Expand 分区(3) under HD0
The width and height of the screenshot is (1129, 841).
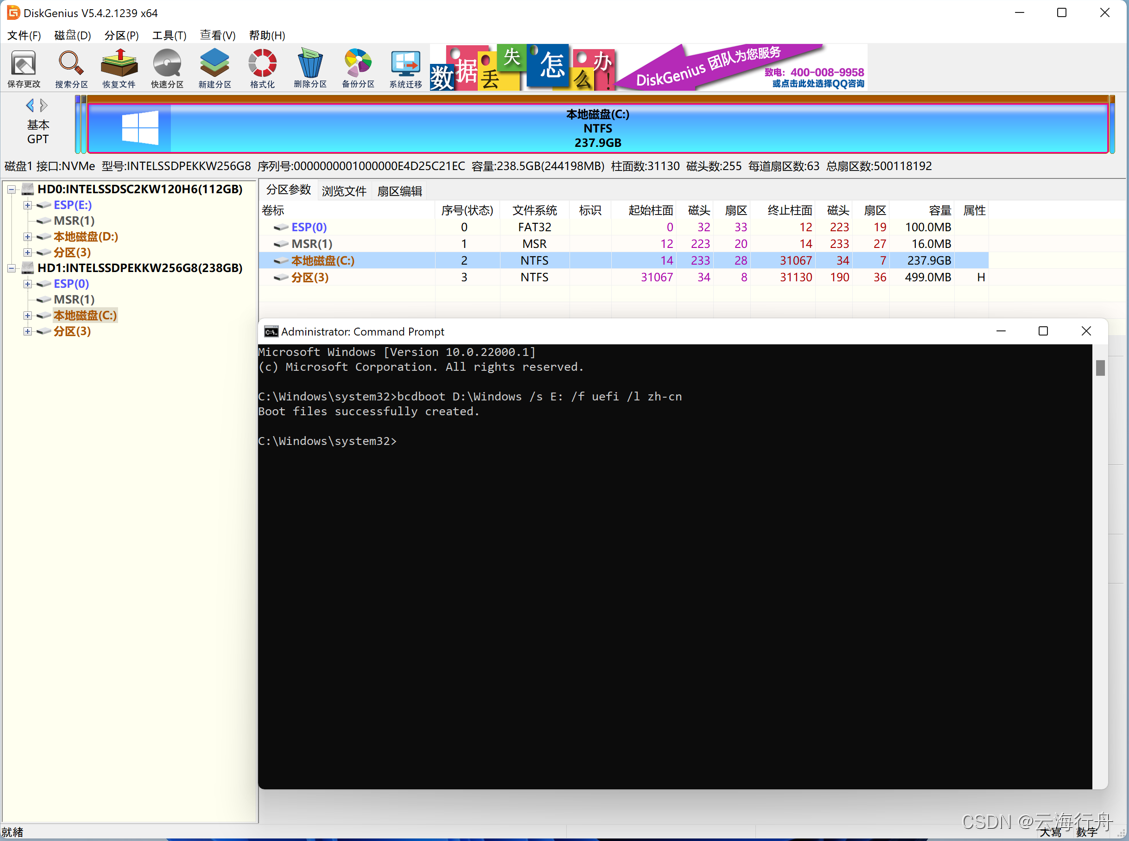click(27, 253)
